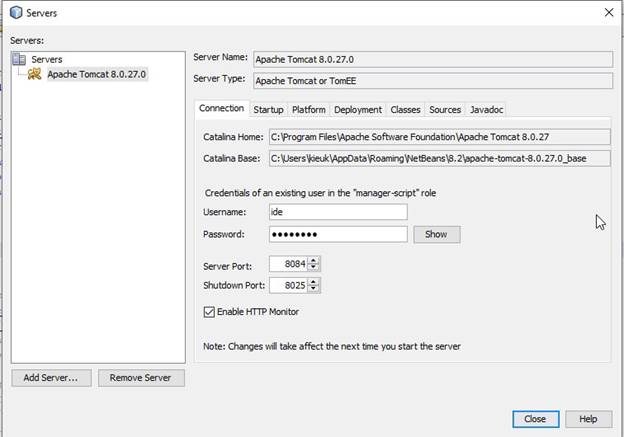Click the Catalina Home path field

440,137
